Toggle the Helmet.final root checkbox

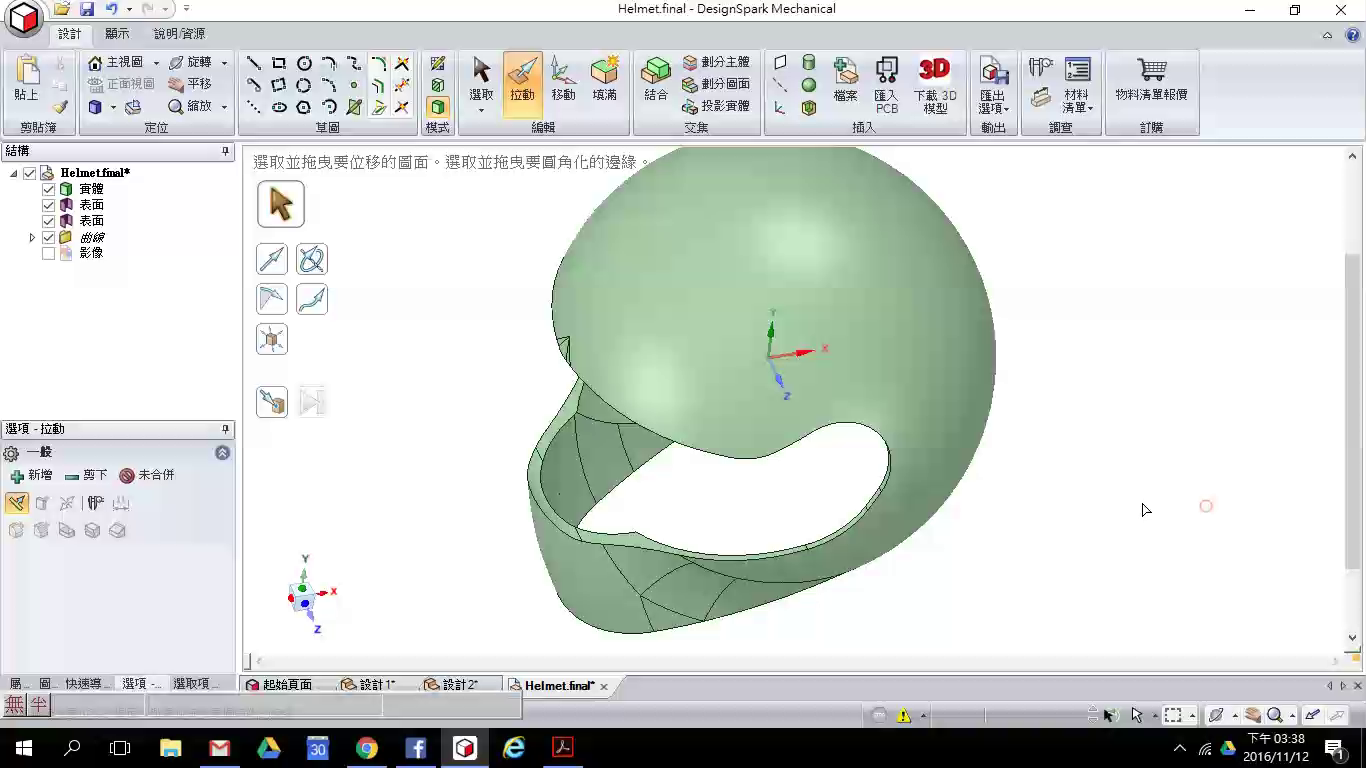click(x=30, y=173)
